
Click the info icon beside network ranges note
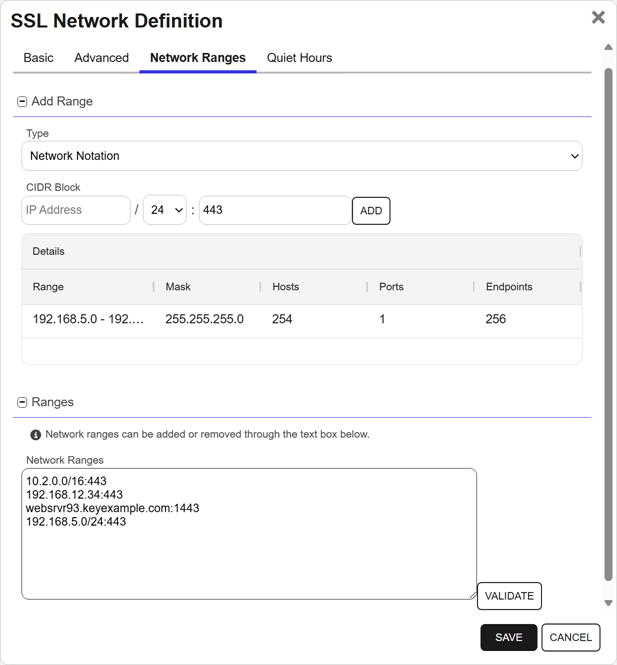click(x=36, y=435)
